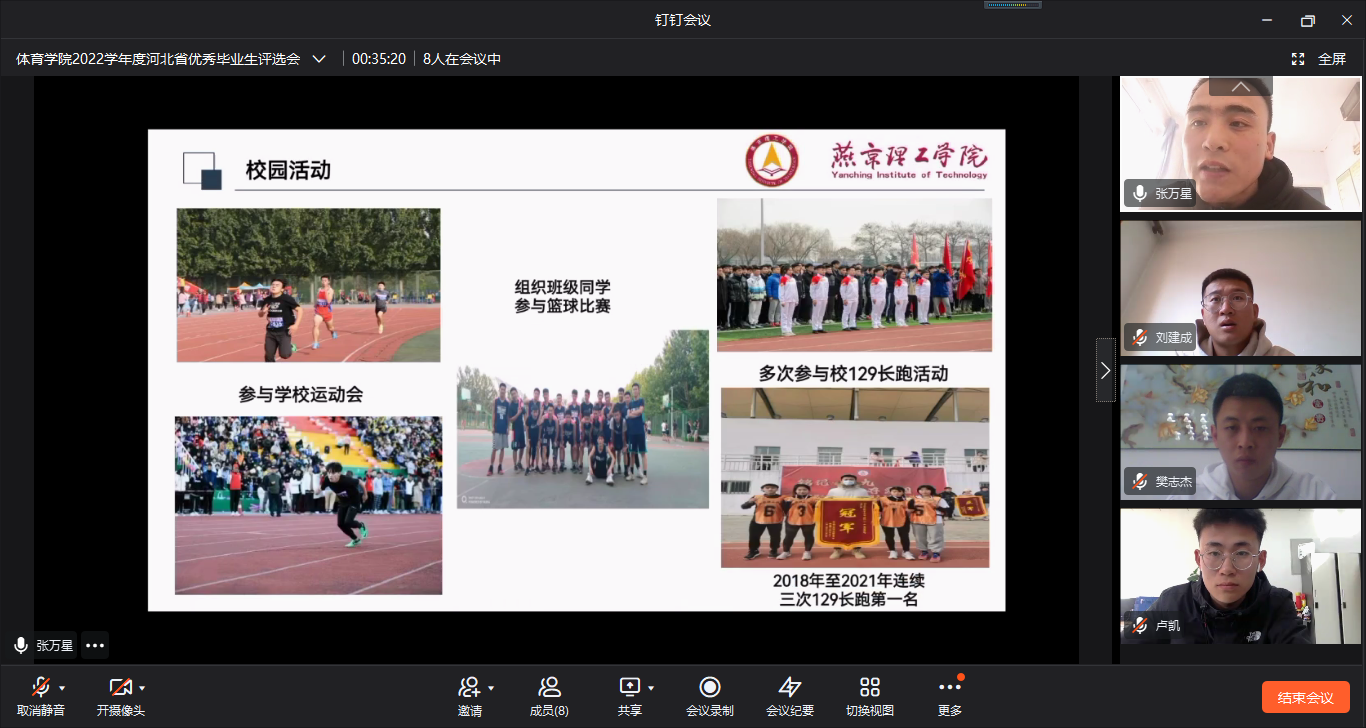
Task: Open the three-dot menu beside 张万星 label
Action: click(95, 645)
